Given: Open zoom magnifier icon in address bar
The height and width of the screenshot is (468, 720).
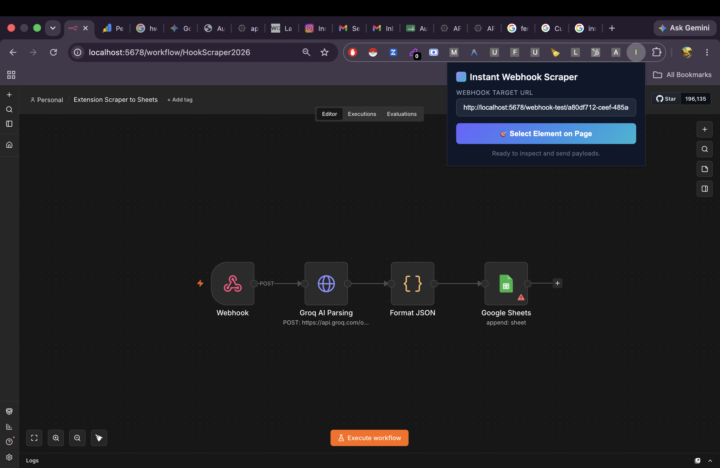Looking at the screenshot, I should point(306,52).
